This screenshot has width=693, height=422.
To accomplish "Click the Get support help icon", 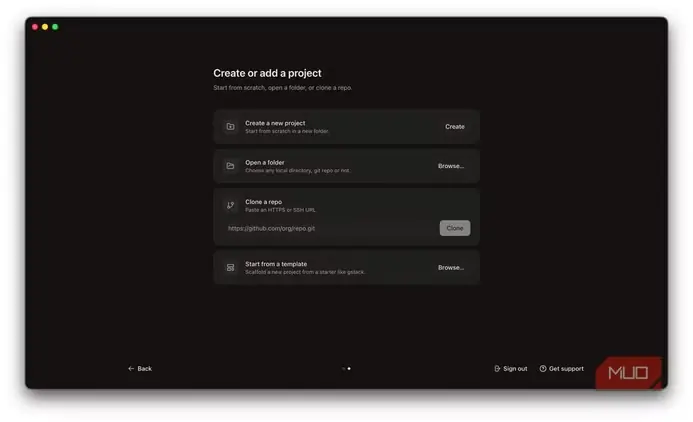I will click(543, 369).
